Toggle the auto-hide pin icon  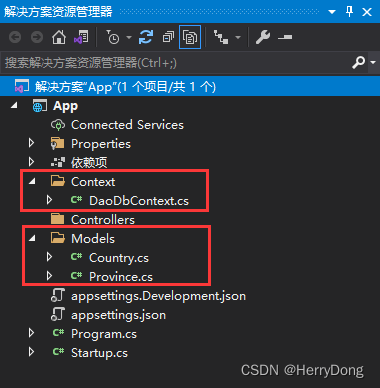click(349, 12)
